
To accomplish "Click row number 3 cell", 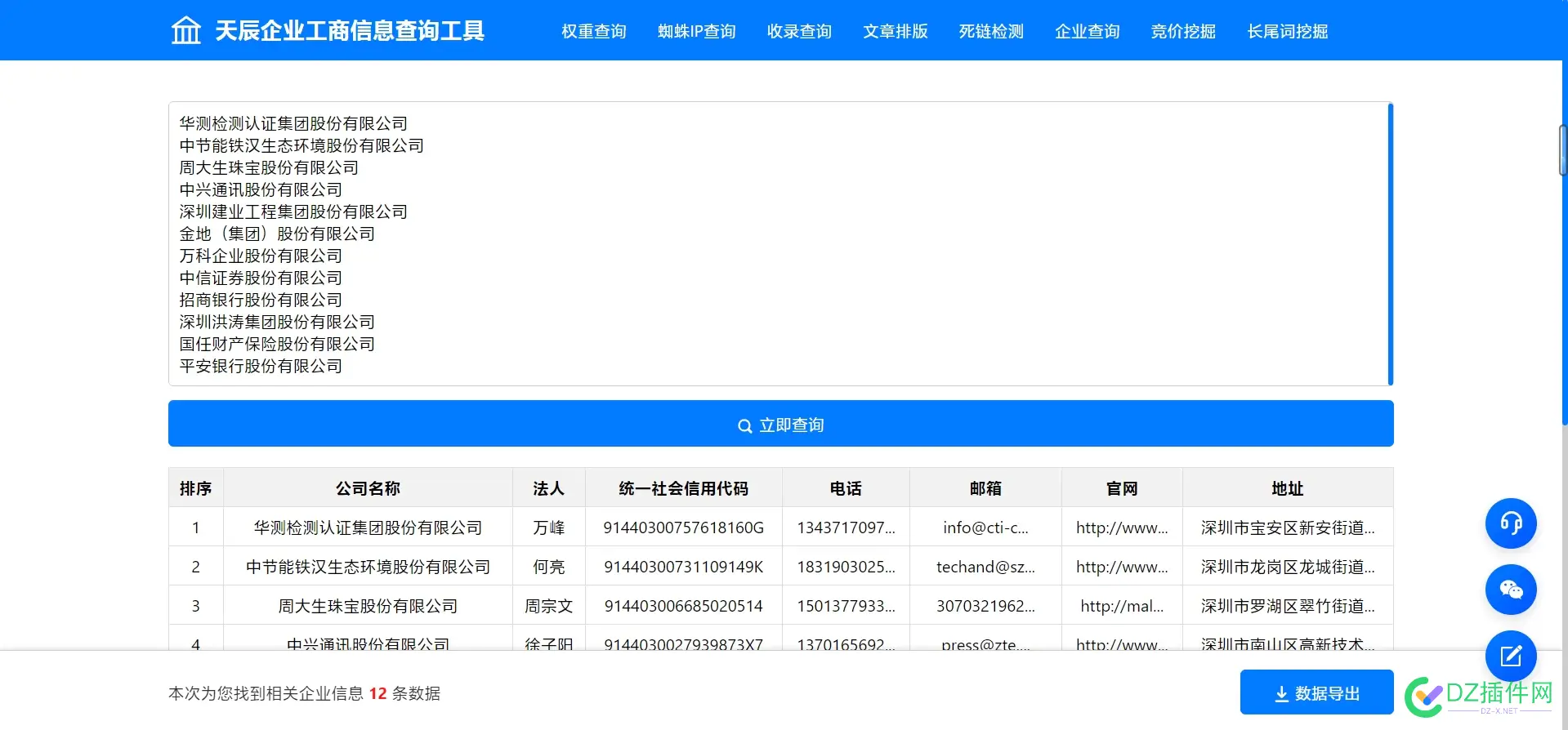I will pyautogui.click(x=196, y=606).
